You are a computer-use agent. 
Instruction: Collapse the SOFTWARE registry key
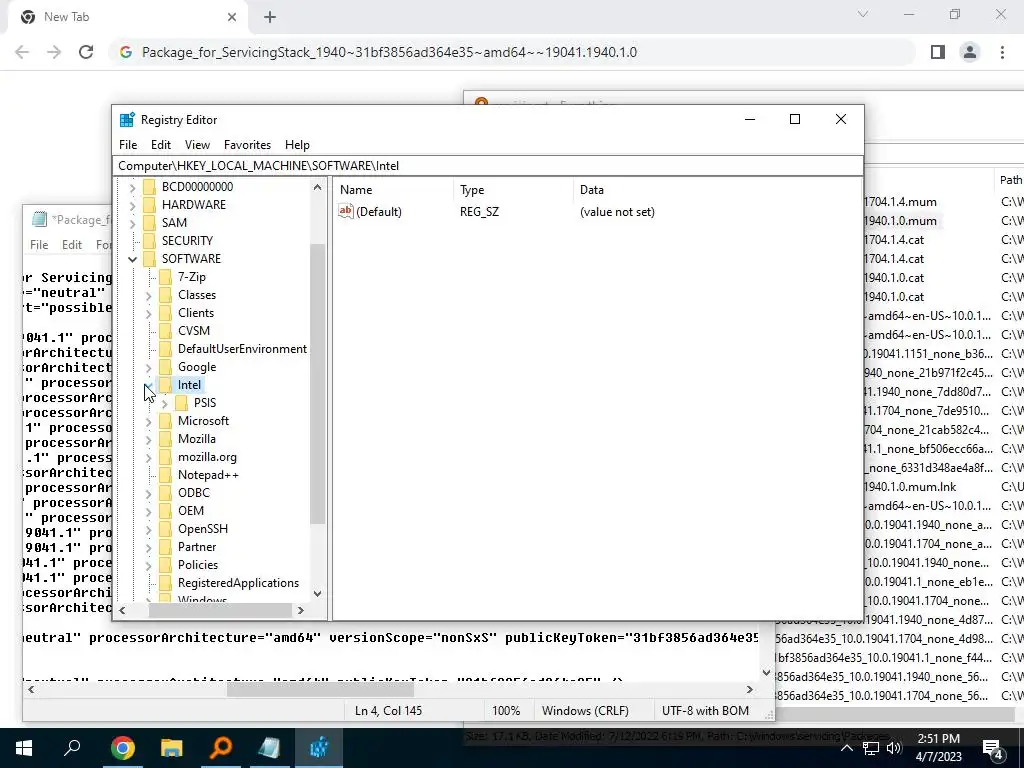tap(133, 259)
